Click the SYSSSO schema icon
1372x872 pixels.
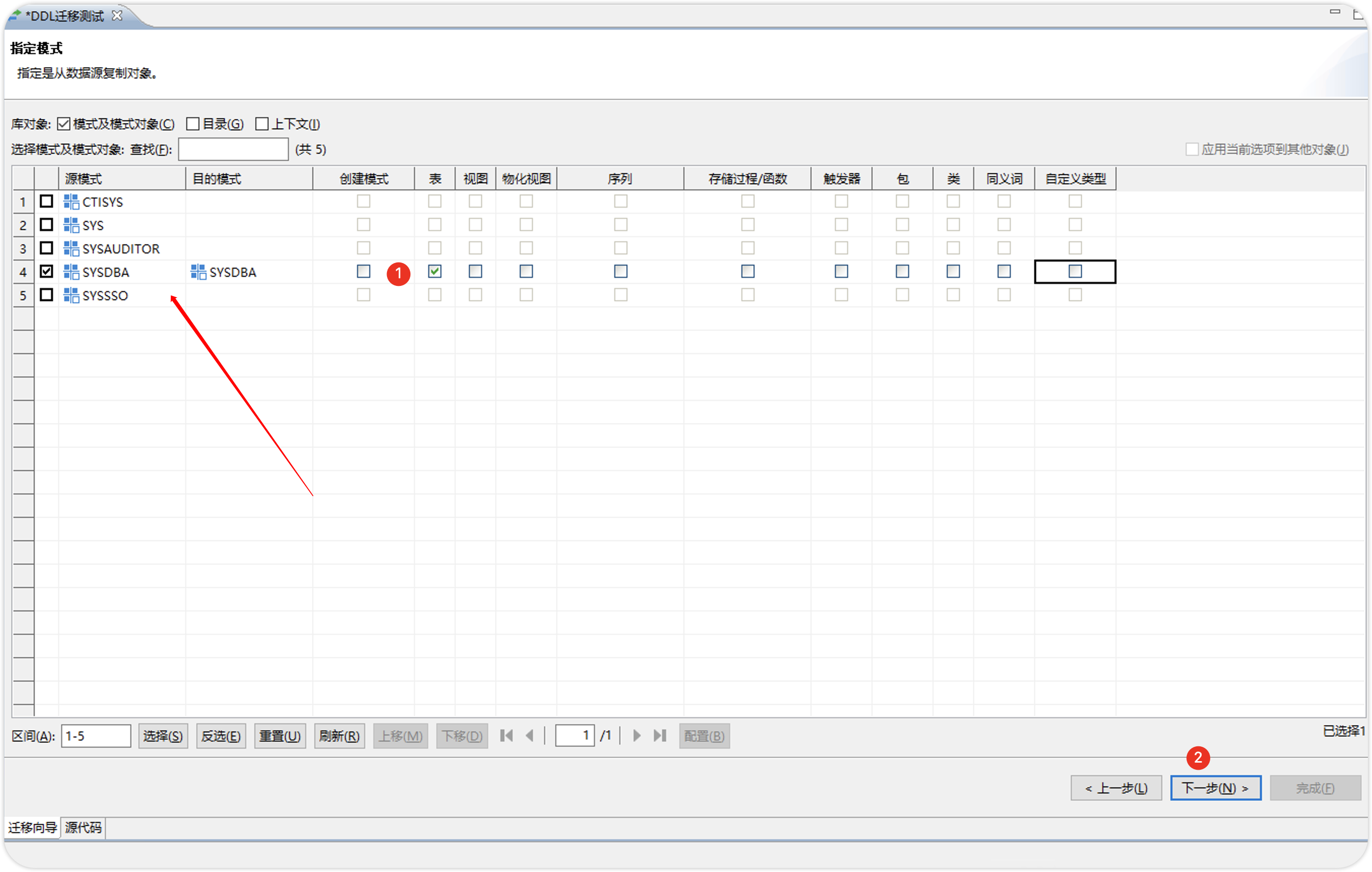(71, 295)
